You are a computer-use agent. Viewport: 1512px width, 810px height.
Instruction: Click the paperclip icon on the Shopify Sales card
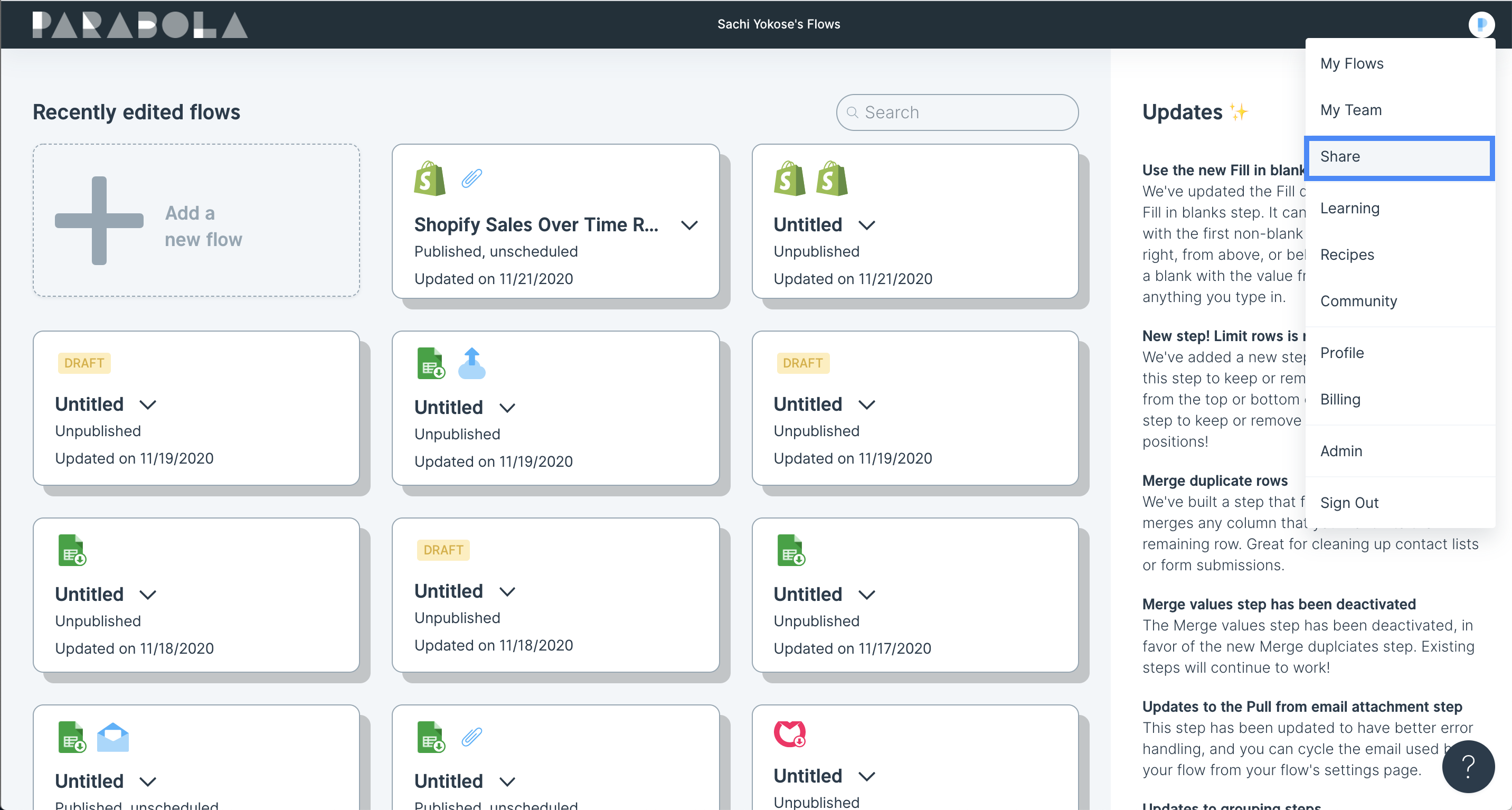tap(472, 178)
